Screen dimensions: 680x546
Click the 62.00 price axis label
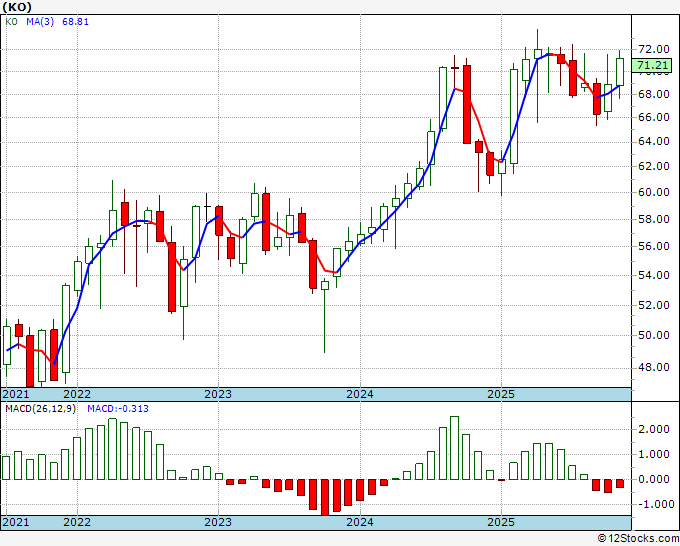[x=654, y=166]
